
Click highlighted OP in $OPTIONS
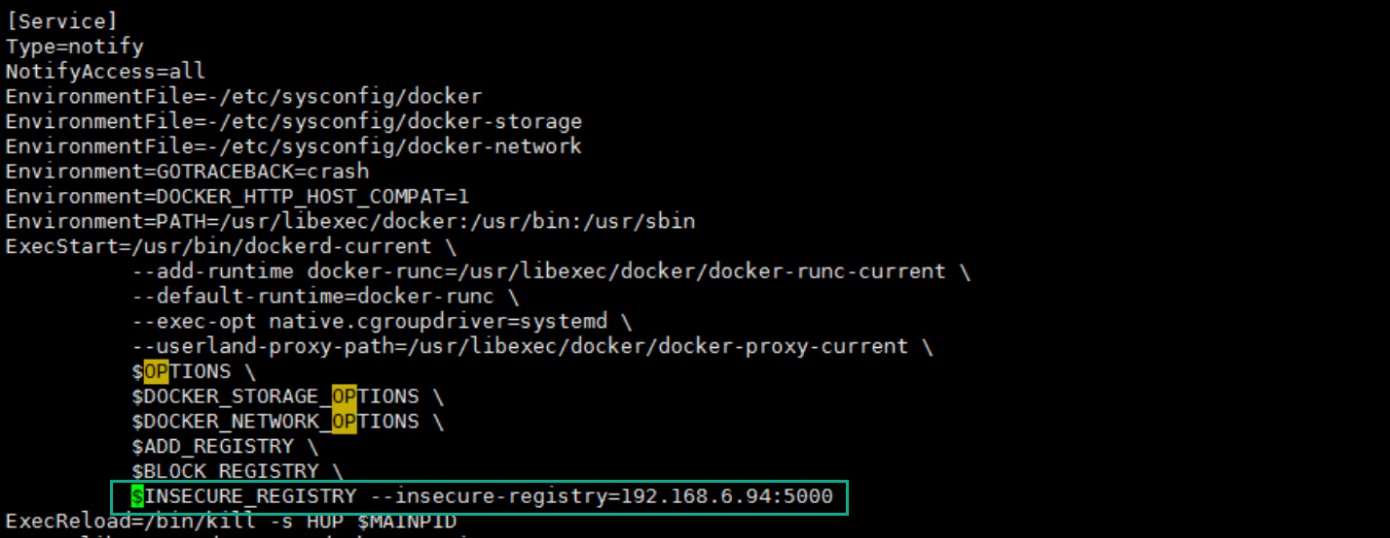[156, 372]
